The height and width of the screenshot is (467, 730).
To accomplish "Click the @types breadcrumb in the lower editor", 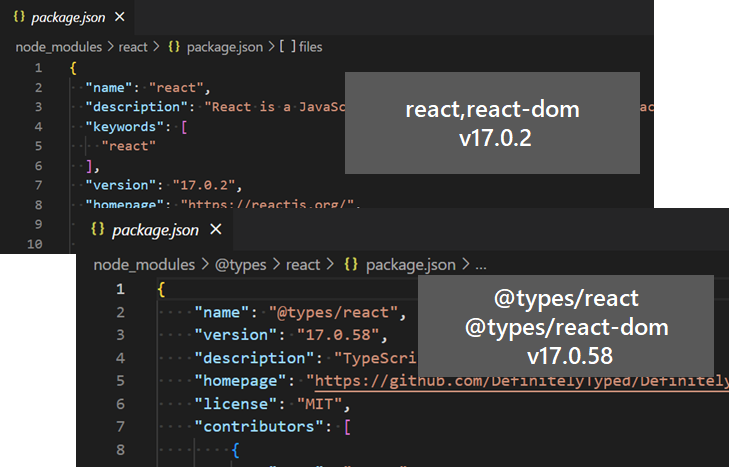I will pyautogui.click(x=240, y=264).
